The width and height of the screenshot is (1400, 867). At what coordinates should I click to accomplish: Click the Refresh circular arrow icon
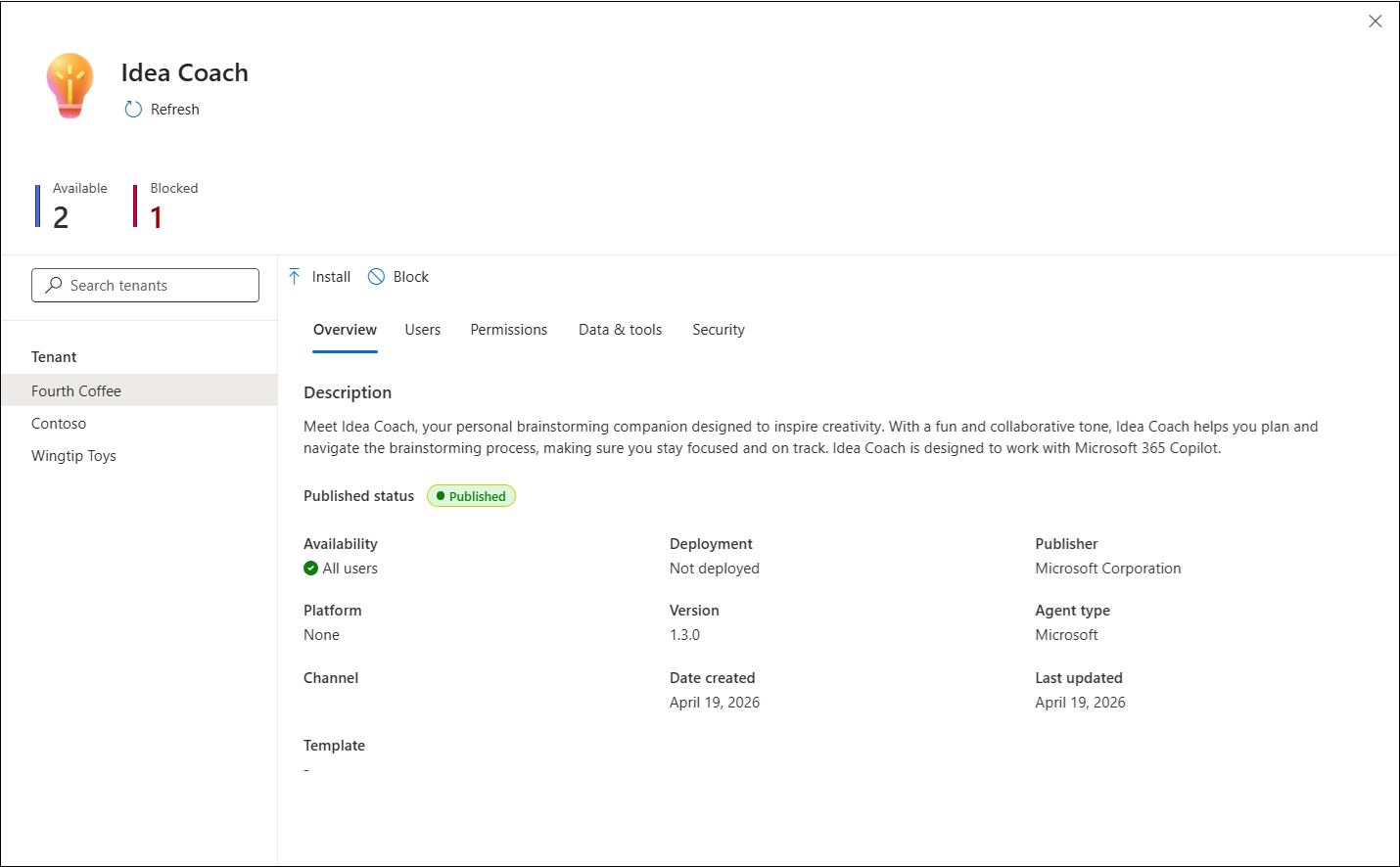133,110
